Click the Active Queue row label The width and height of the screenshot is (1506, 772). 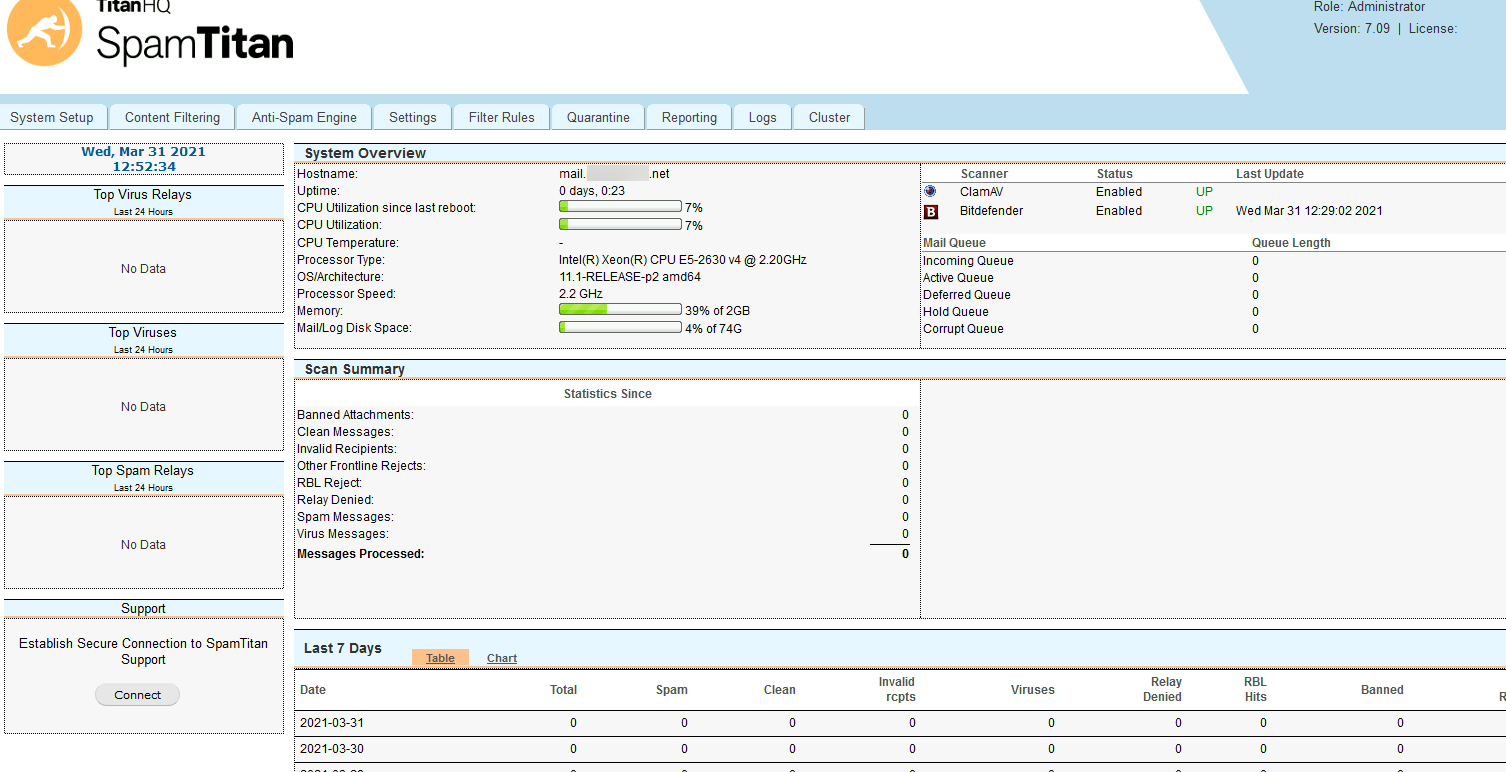[958, 278]
